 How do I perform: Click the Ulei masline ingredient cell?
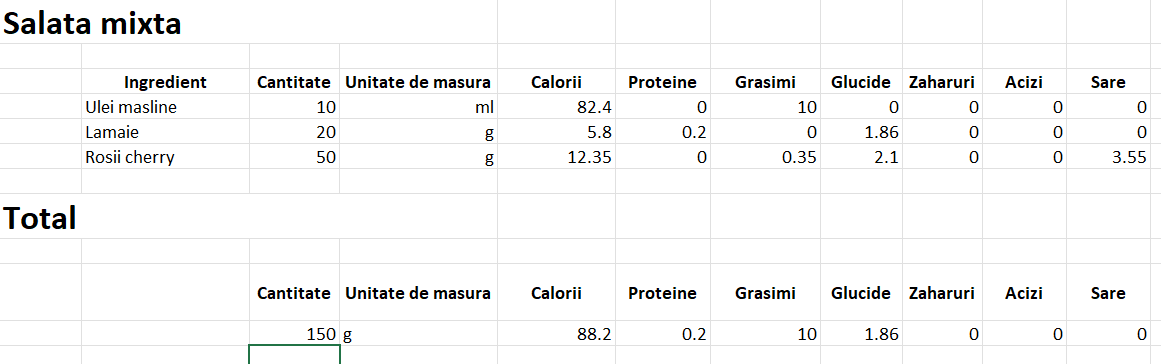[x=165, y=107]
